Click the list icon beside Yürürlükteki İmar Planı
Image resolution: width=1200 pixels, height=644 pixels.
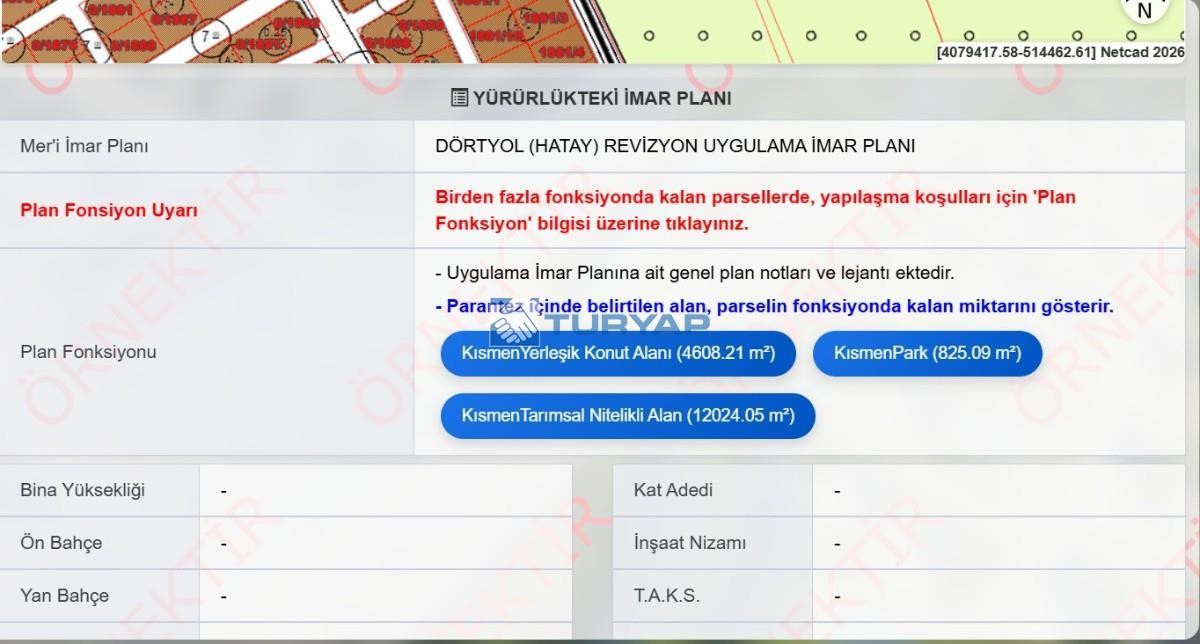[x=459, y=98]
